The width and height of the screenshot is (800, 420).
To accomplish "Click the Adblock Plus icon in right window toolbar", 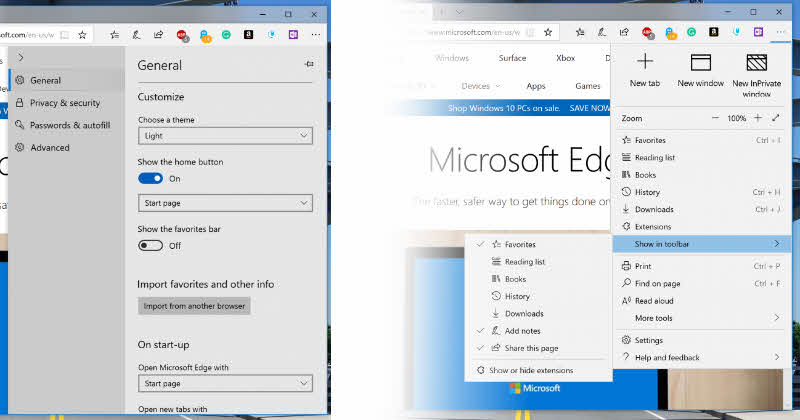I will click(x=647, y=33).
